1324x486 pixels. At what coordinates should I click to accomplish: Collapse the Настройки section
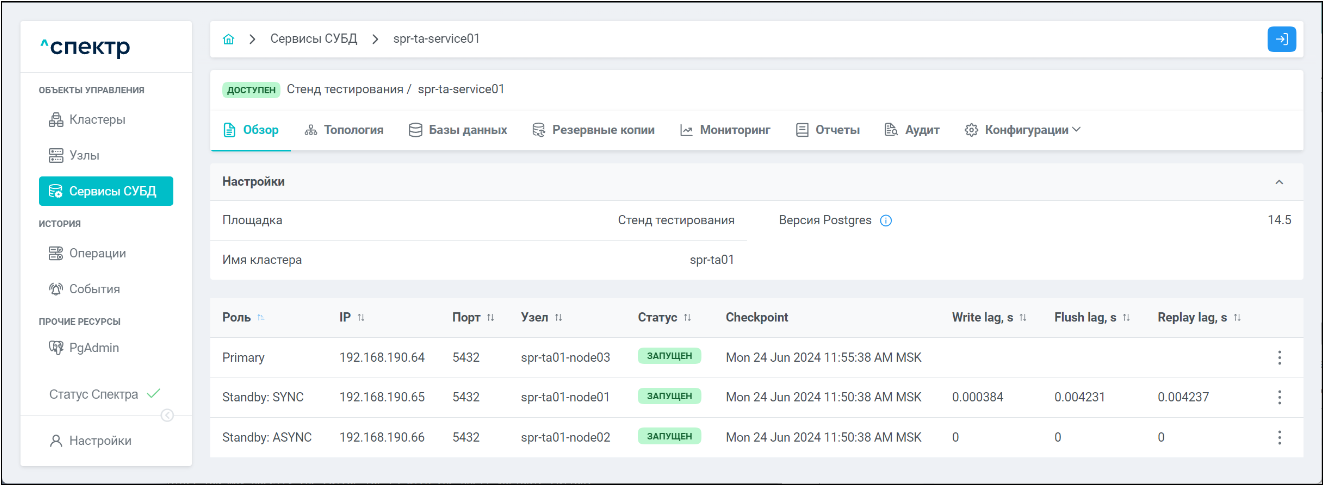1279,182
